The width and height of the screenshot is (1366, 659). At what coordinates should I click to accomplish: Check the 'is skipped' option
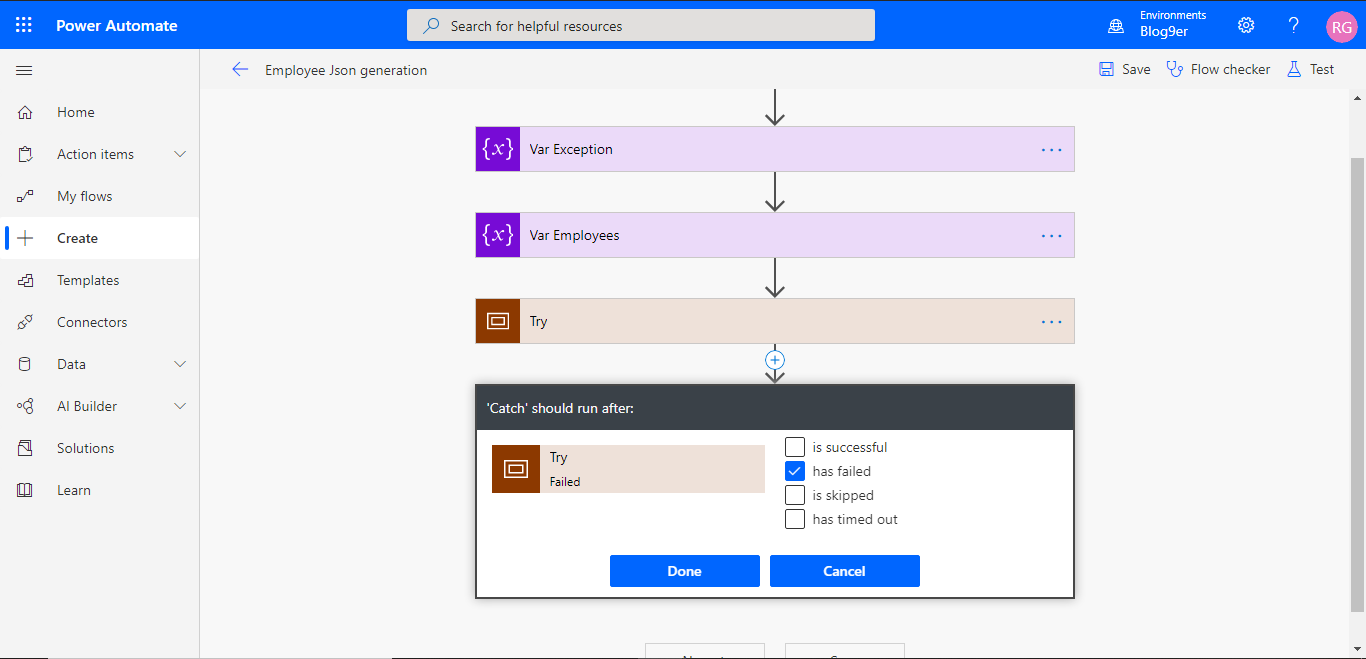click(x=795, y=495)
